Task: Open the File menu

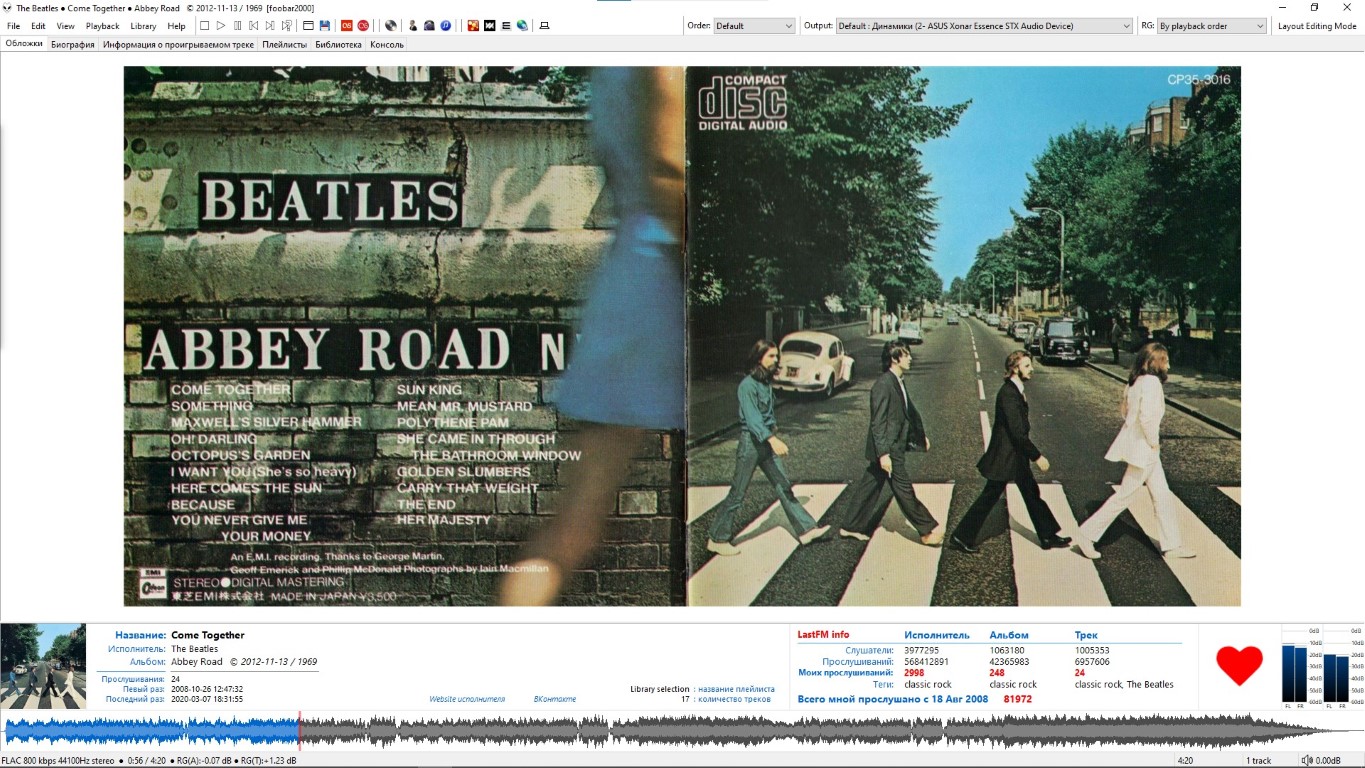Action: coord(14,26)
